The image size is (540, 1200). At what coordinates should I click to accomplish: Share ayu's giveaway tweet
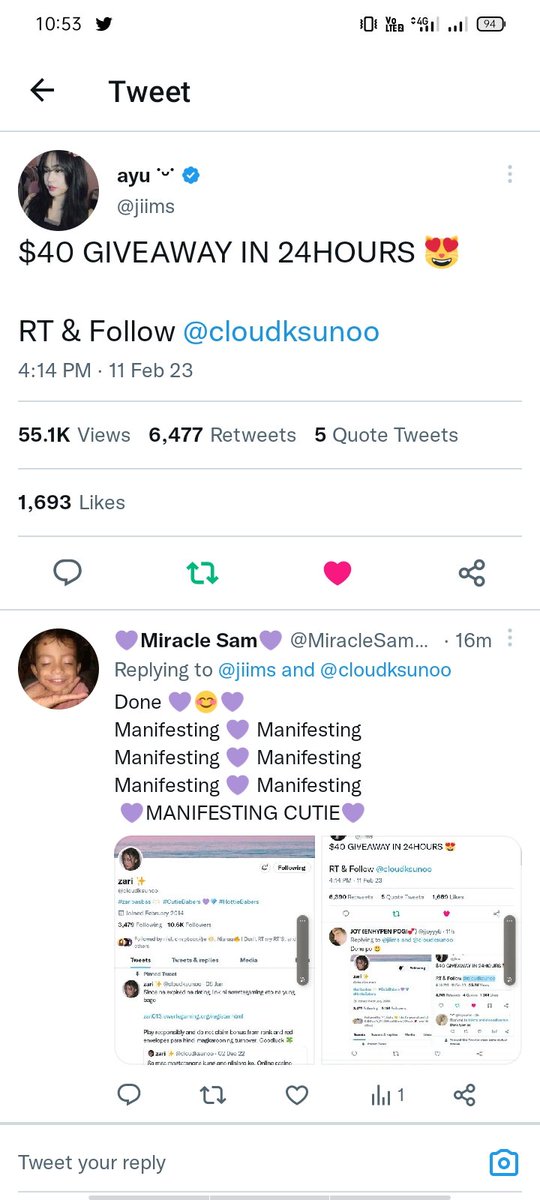(x=471, y=572)
